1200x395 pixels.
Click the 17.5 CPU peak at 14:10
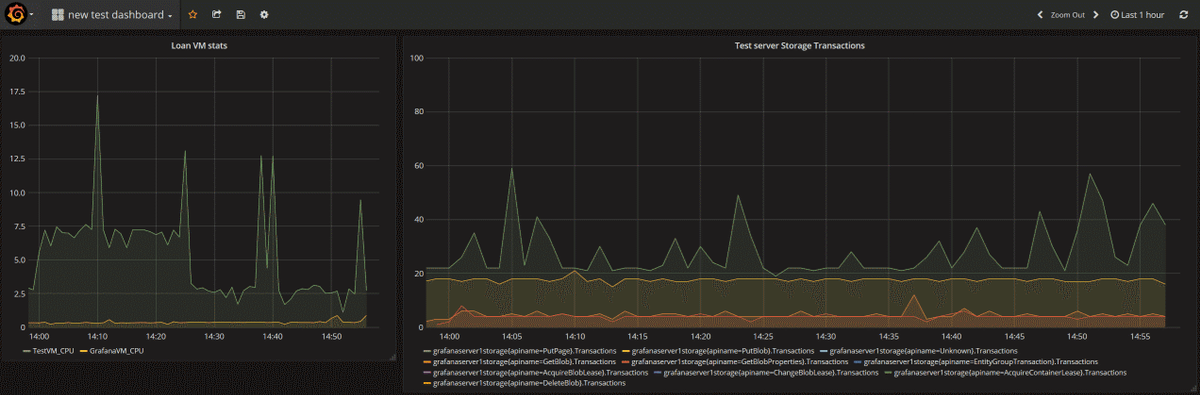tap(97, 96)
